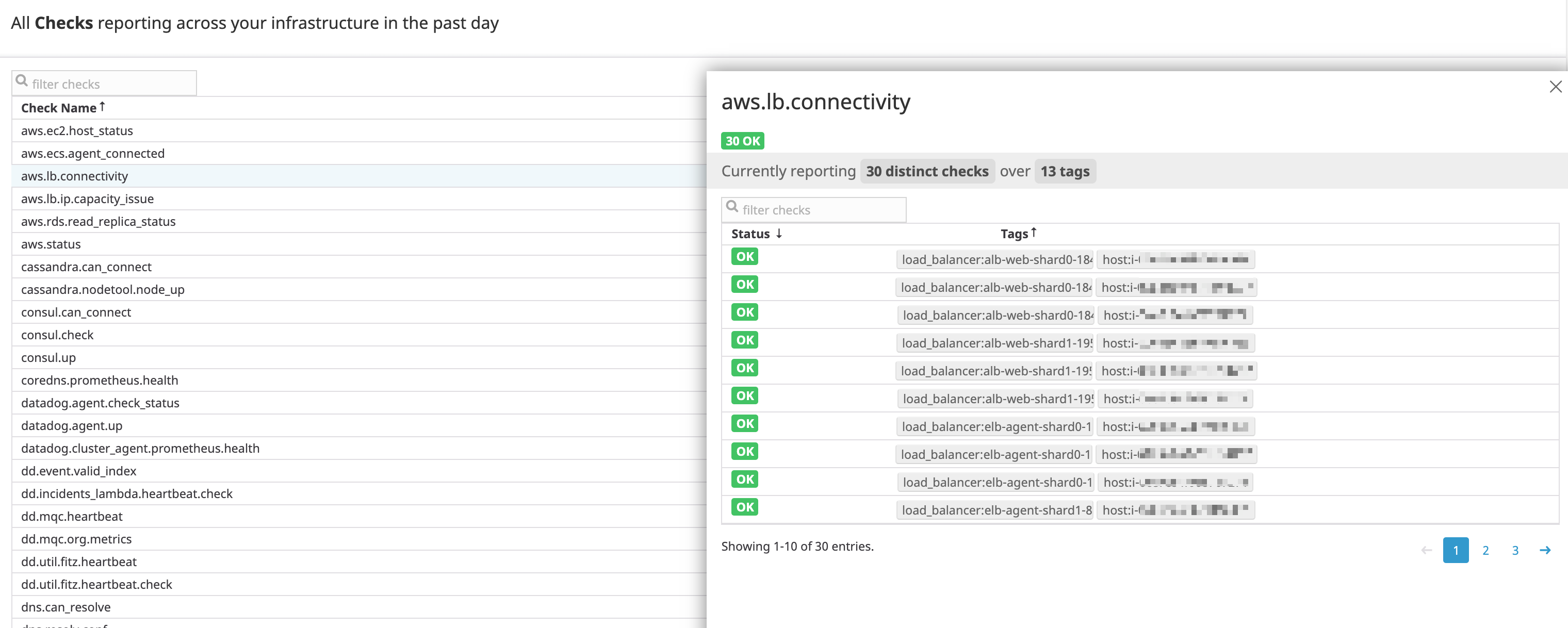The width and height of the screenshot is (1568, 628).
Task: Select cassandra.can_connect check row
Action: 86,267
